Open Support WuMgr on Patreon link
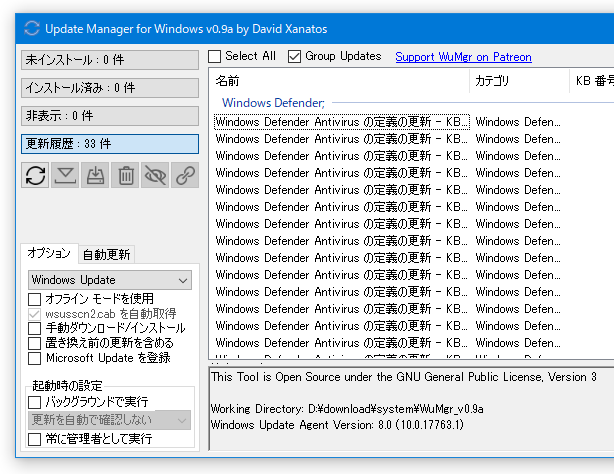The height and width of the screenshot is (474, 614). coord(463,57)
